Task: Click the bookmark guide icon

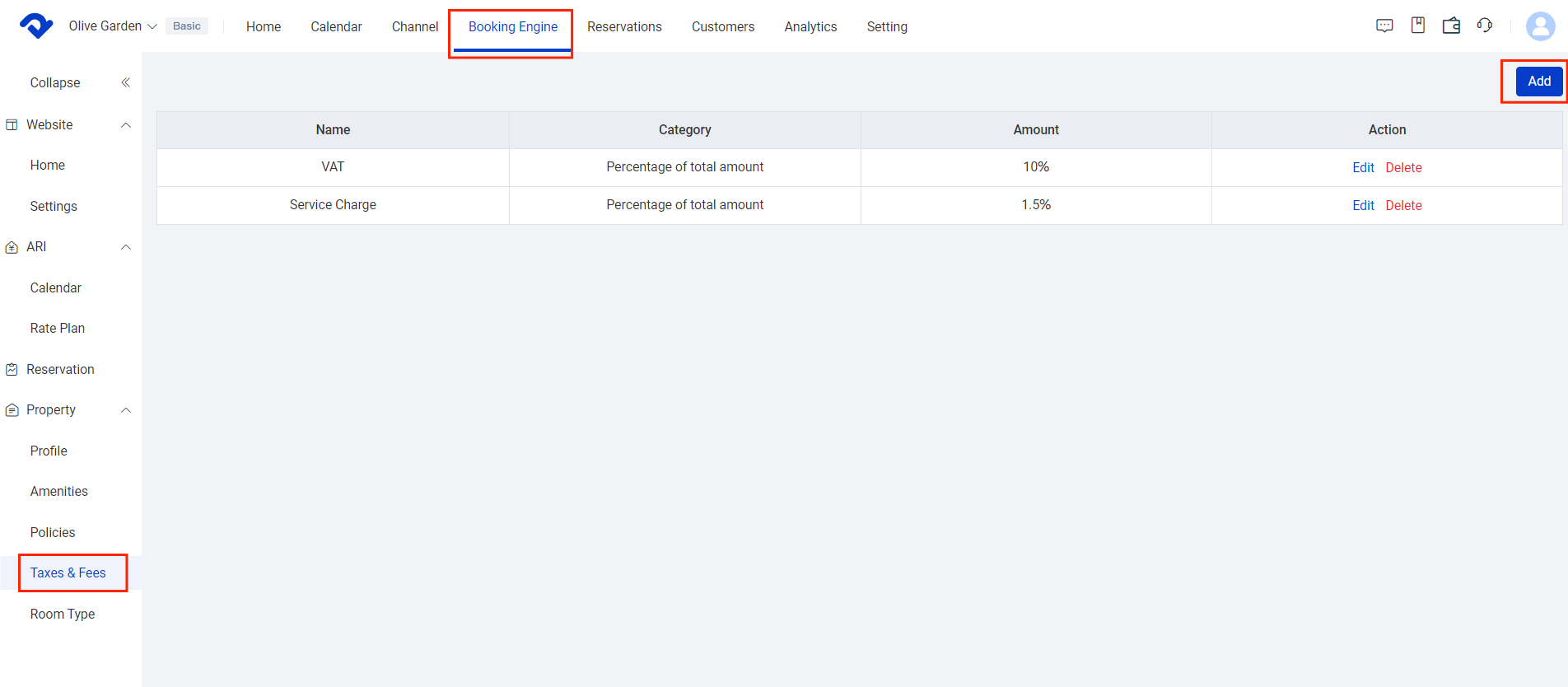Action: point(1417,26)
